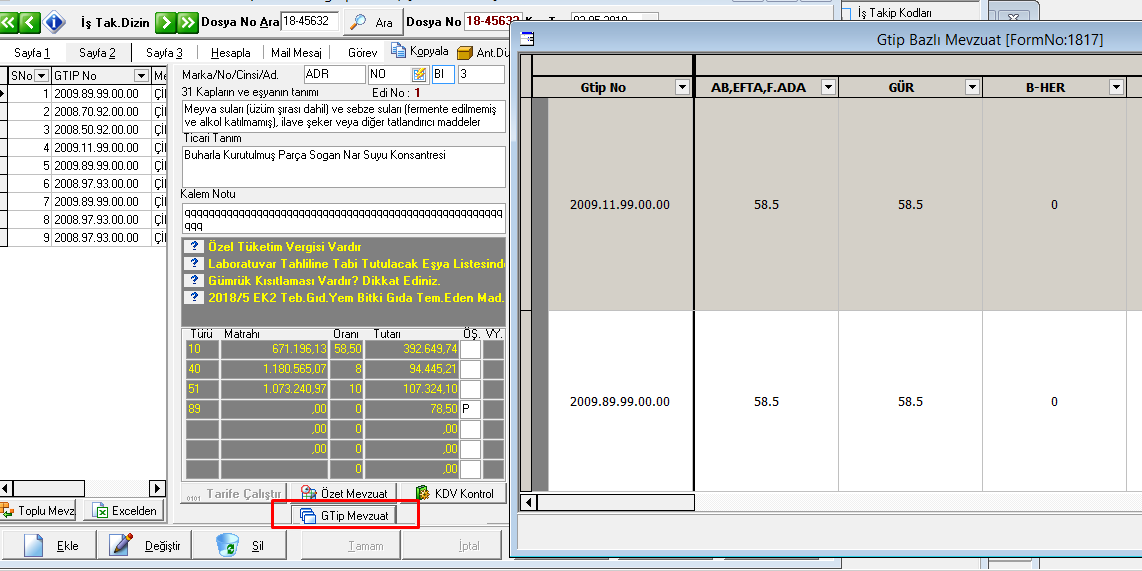Click the magnifier Ara search button
The width and height of the screenshot is (1142, 571).
[x=372, y=21]
